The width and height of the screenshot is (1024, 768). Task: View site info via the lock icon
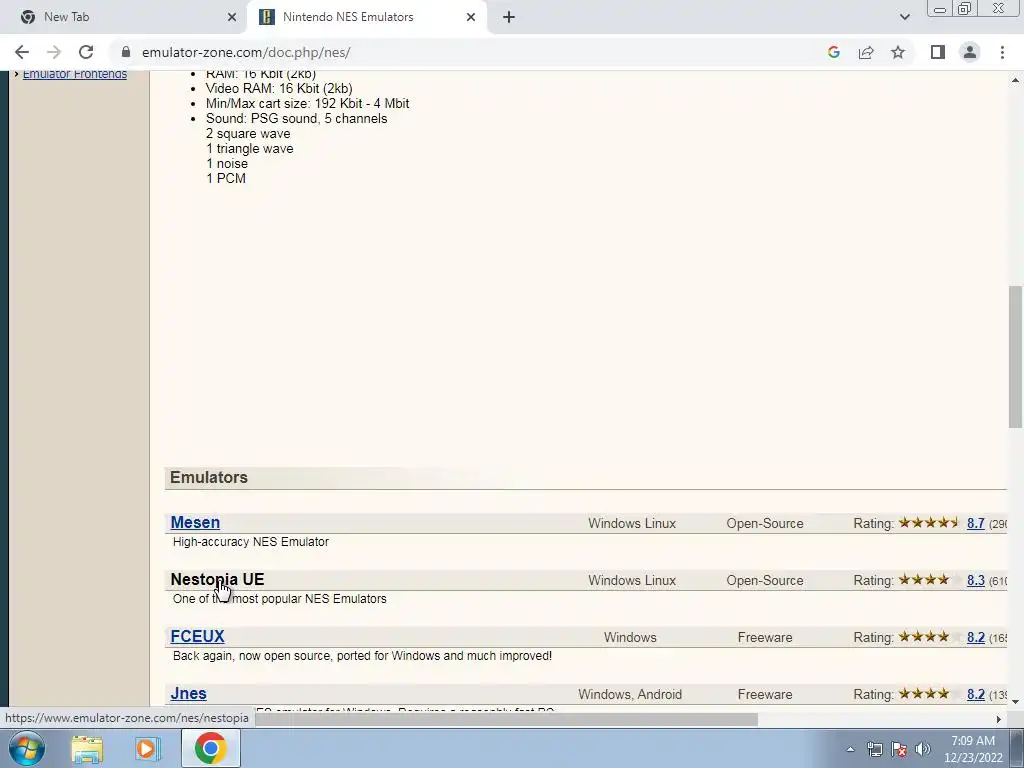126,52
